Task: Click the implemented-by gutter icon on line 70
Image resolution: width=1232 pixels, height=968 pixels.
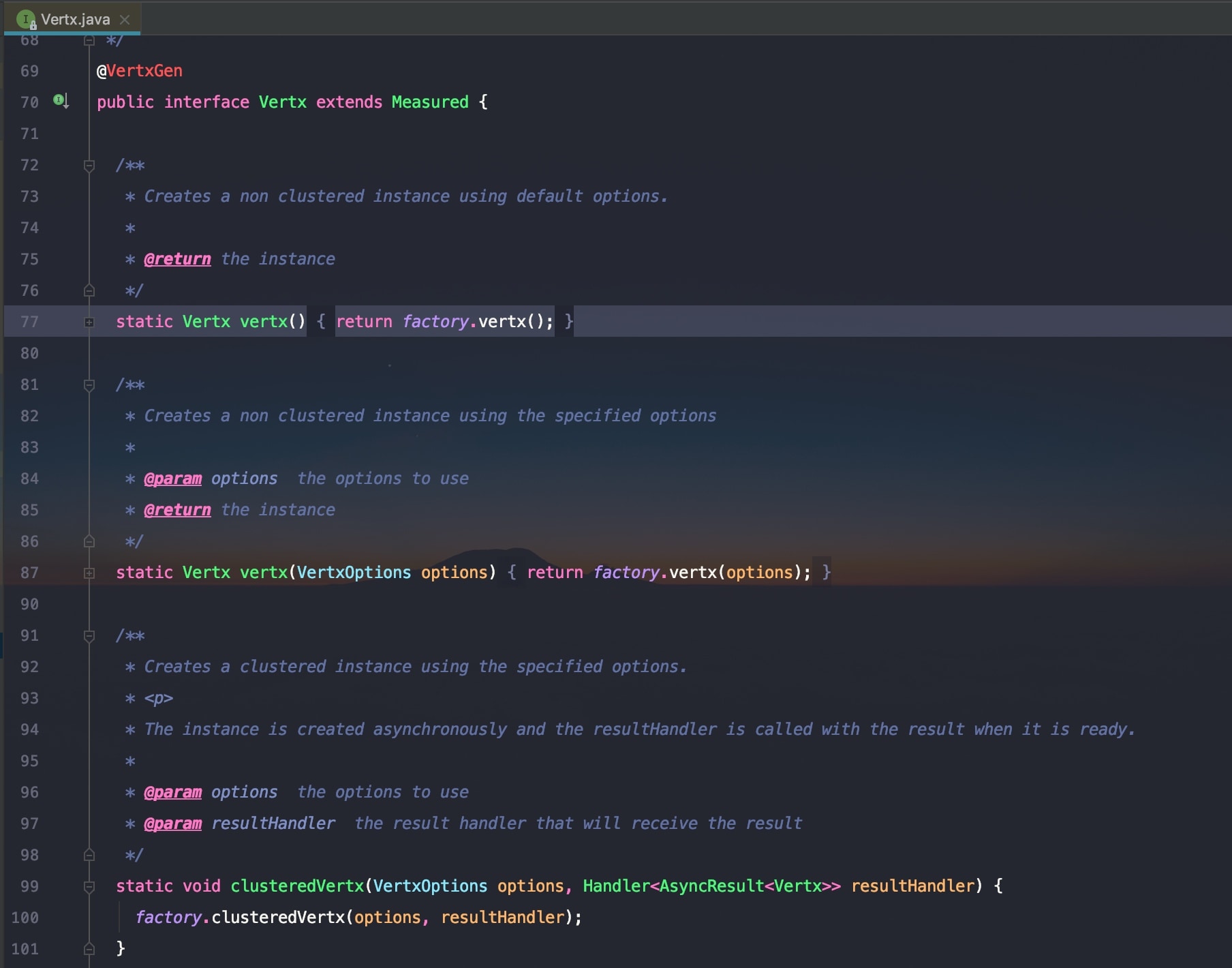Action: click(x=61, y=102)
